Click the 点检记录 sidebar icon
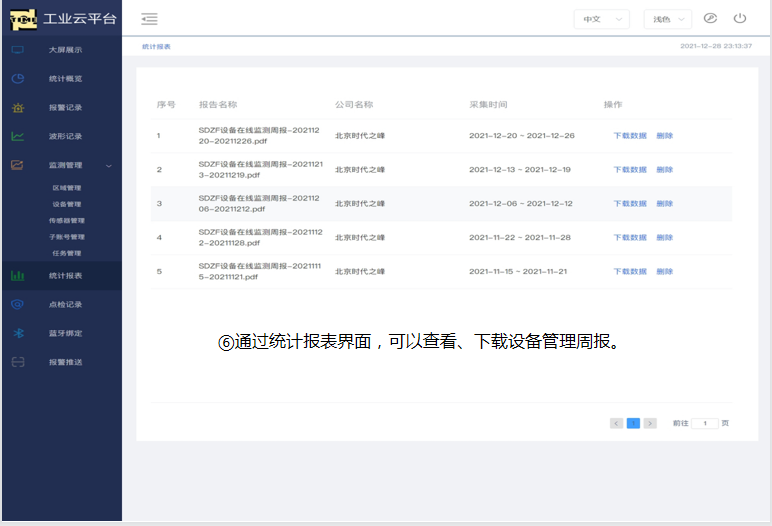 (17, 304)
